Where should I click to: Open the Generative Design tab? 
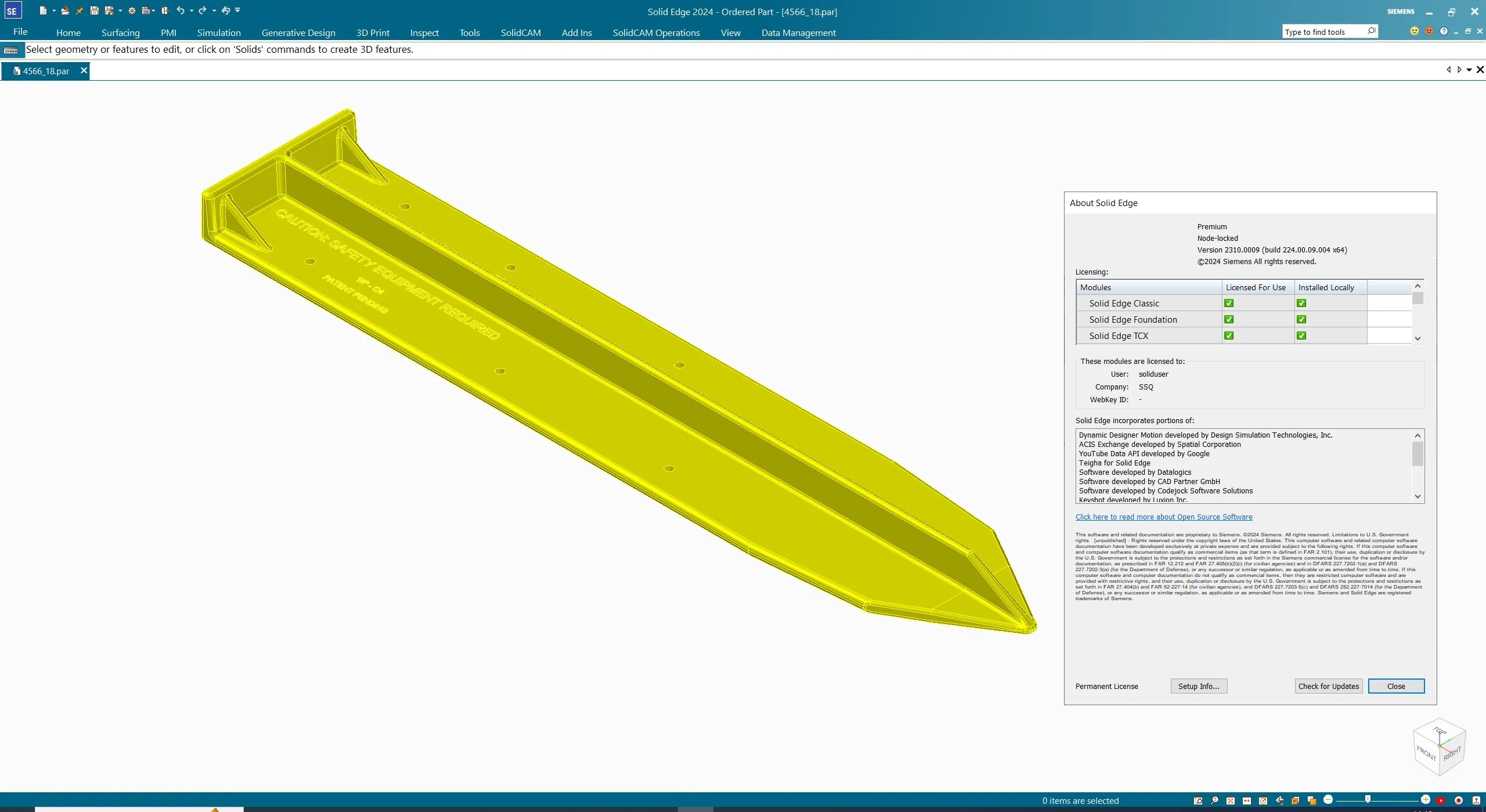(x=298, y=33)
